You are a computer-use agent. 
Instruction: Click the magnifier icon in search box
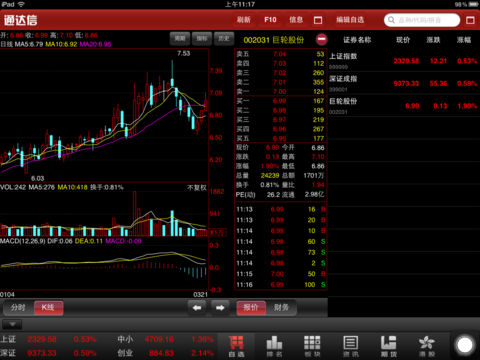point(391,20)
